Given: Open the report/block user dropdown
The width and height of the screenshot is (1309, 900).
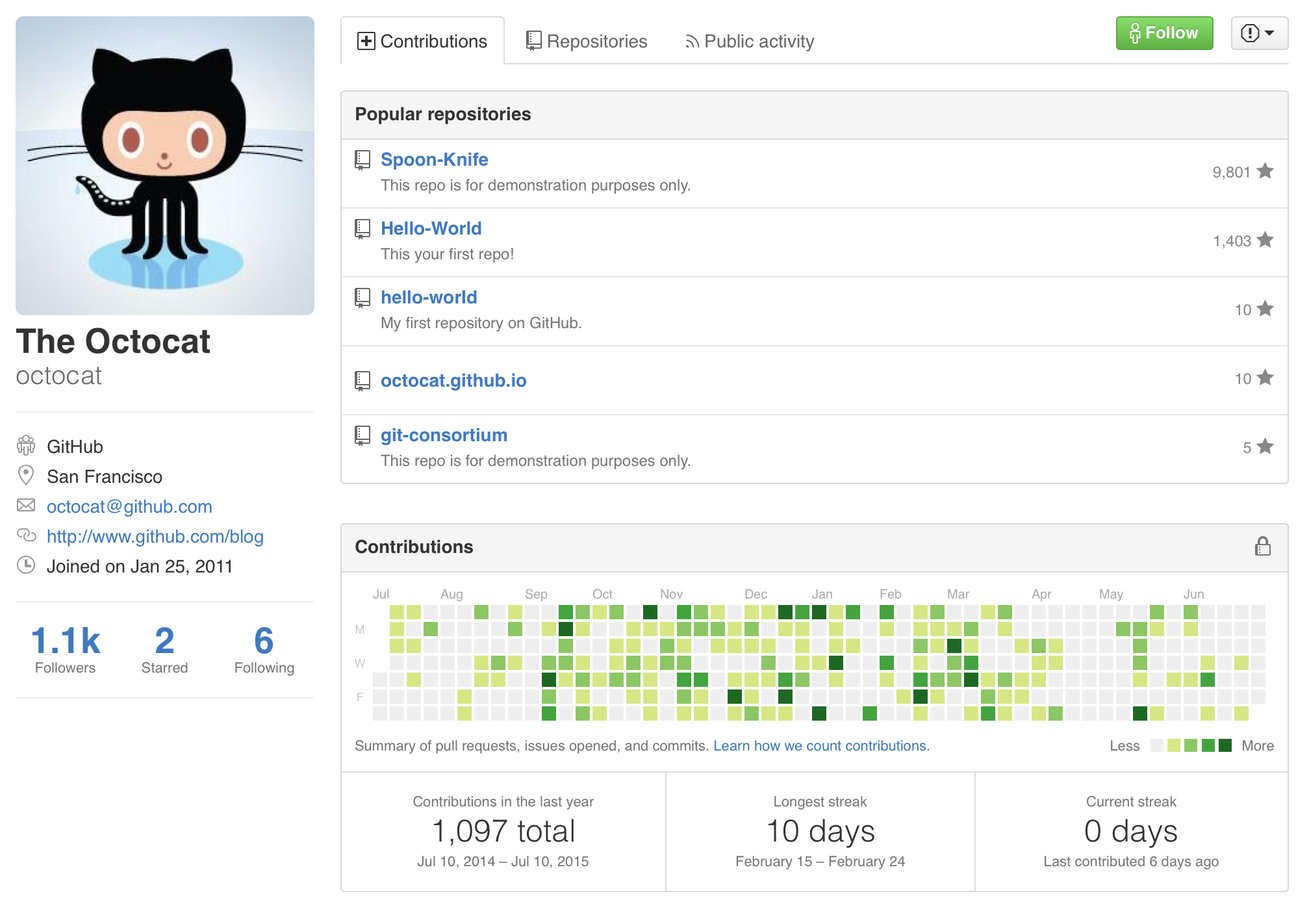Looking at the screenshot, I should pyautogui.click(x=1259, y=33).
